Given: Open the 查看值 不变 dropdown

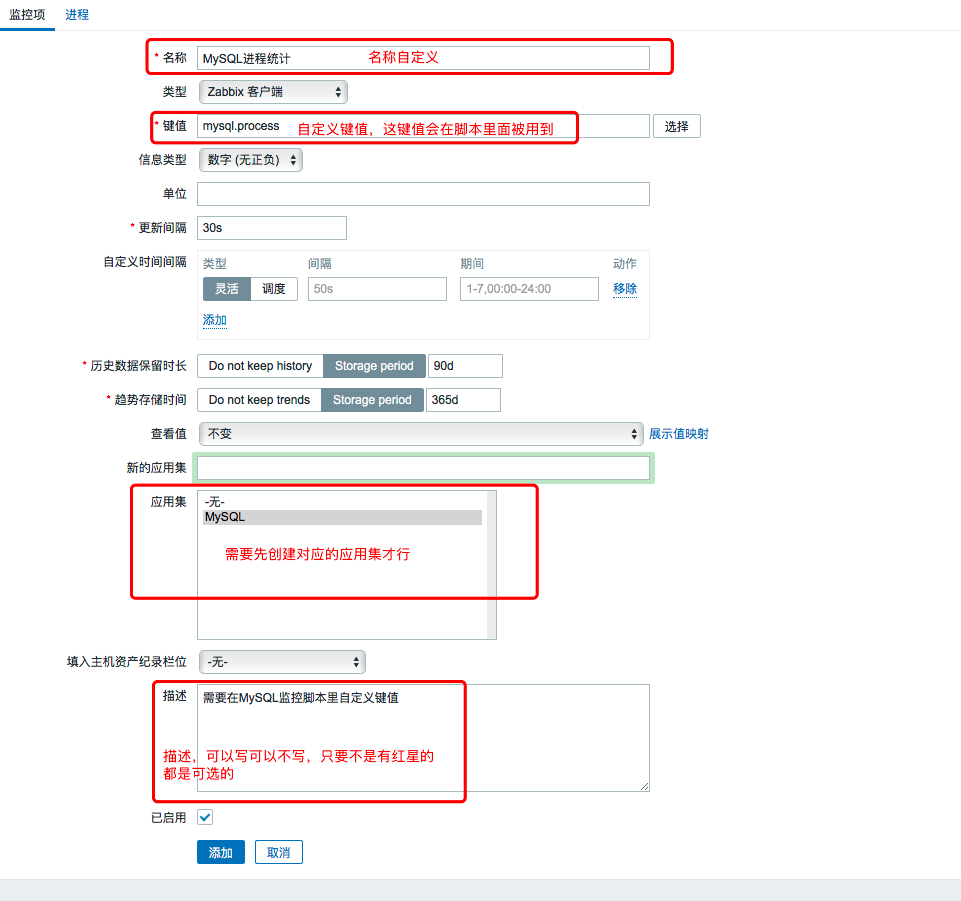Looking at the screenshot, I should (x=421, y=434).
